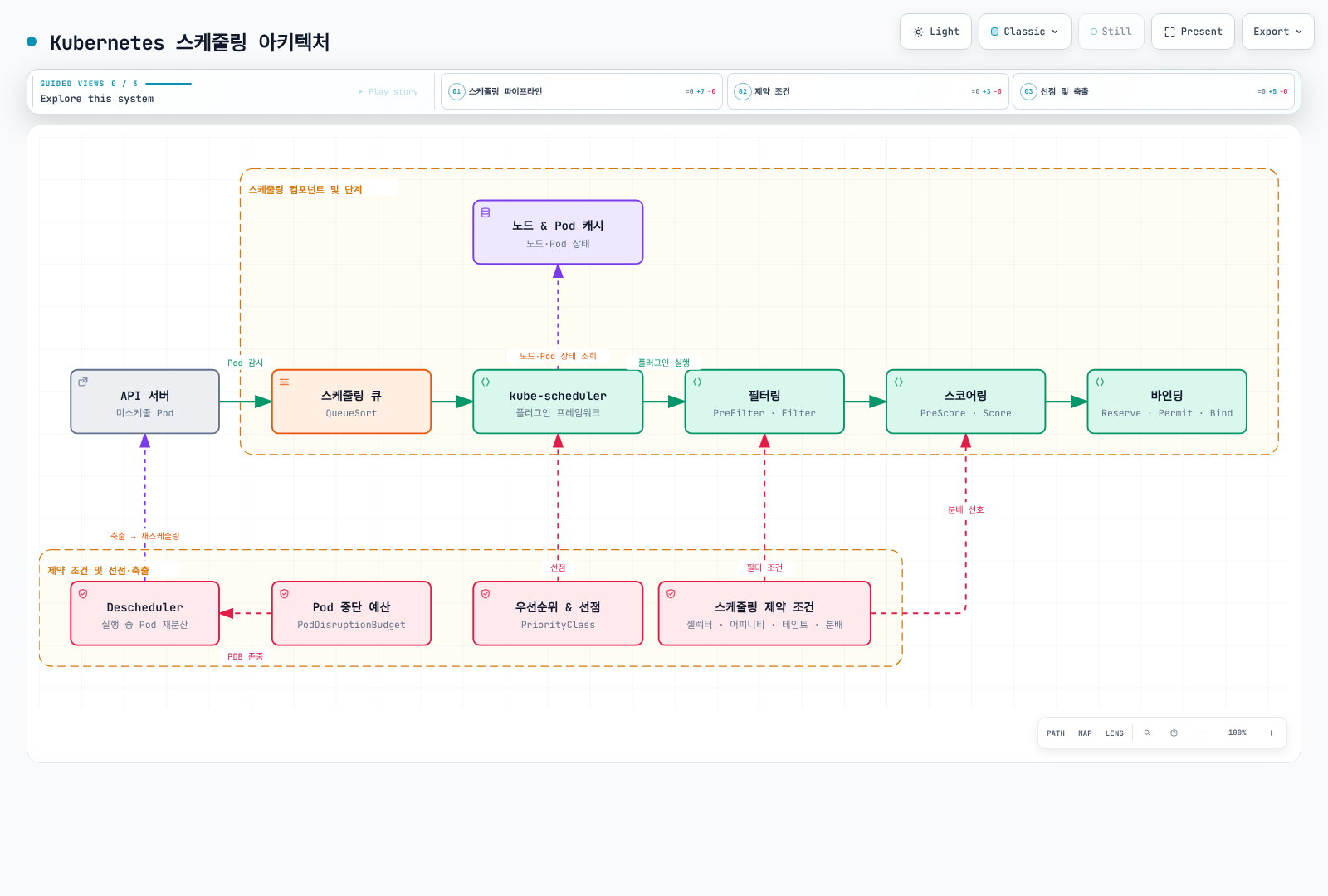This screenshot has width=1328, height=896.
Task: Select the 바인딩 node title
Action: [1167, 396]
